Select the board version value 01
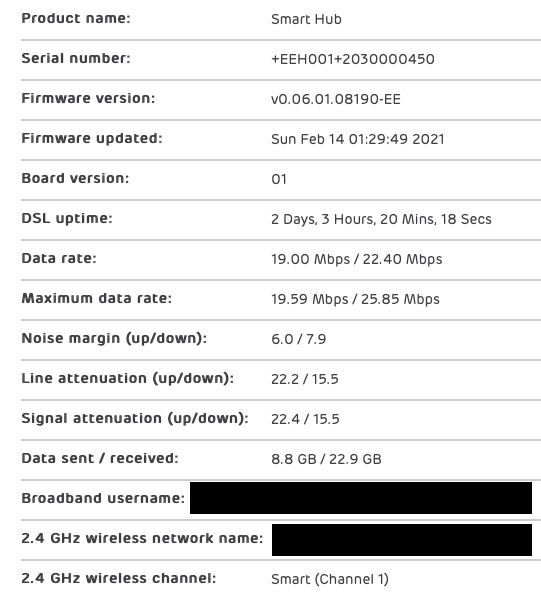The width and height of the screenshot is (541, 594). pos(279,179)
